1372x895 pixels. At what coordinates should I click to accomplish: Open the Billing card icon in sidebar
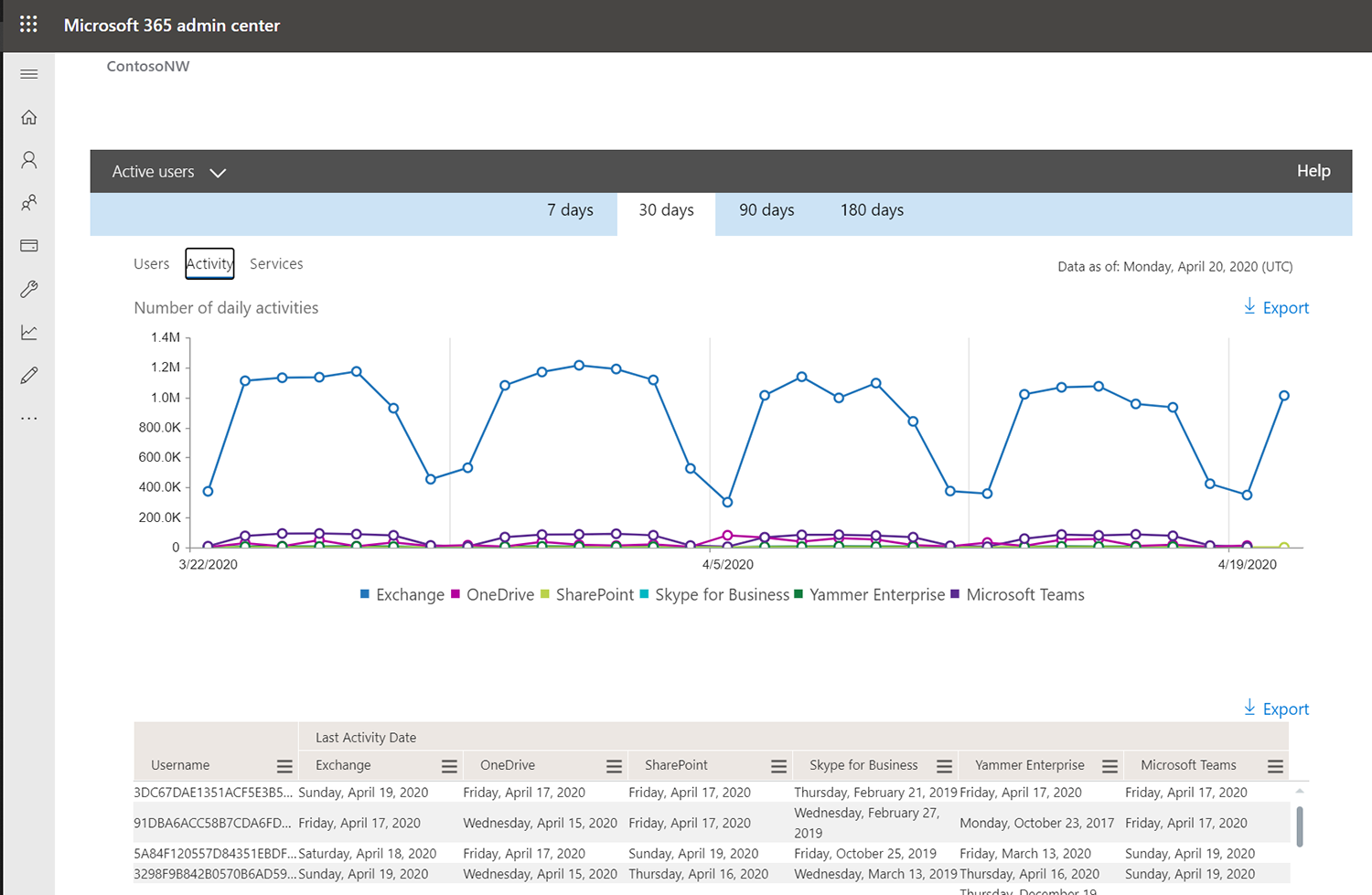coord(29,246)
